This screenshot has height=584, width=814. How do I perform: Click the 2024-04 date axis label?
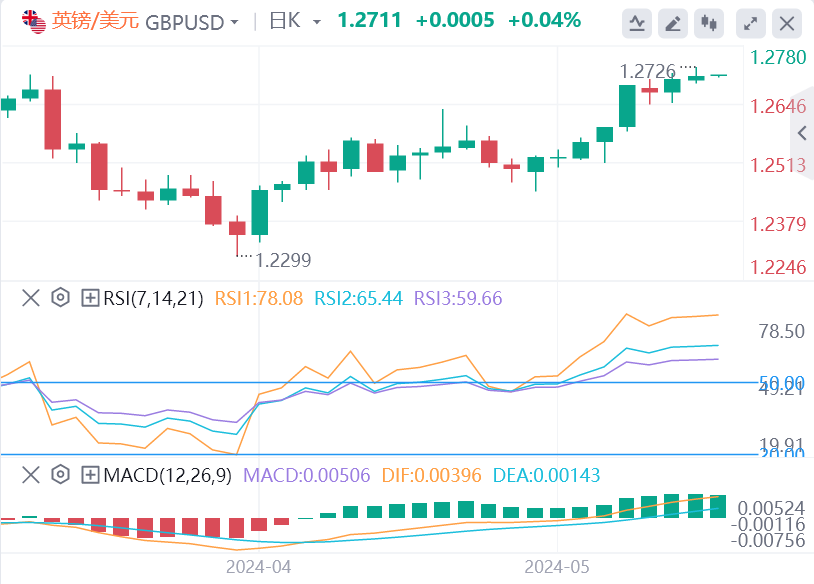click(258, 566)
